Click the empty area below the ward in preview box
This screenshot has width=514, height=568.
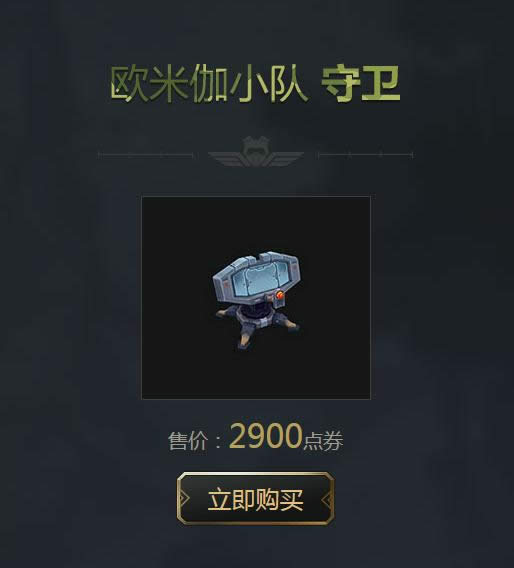point(256,375)
